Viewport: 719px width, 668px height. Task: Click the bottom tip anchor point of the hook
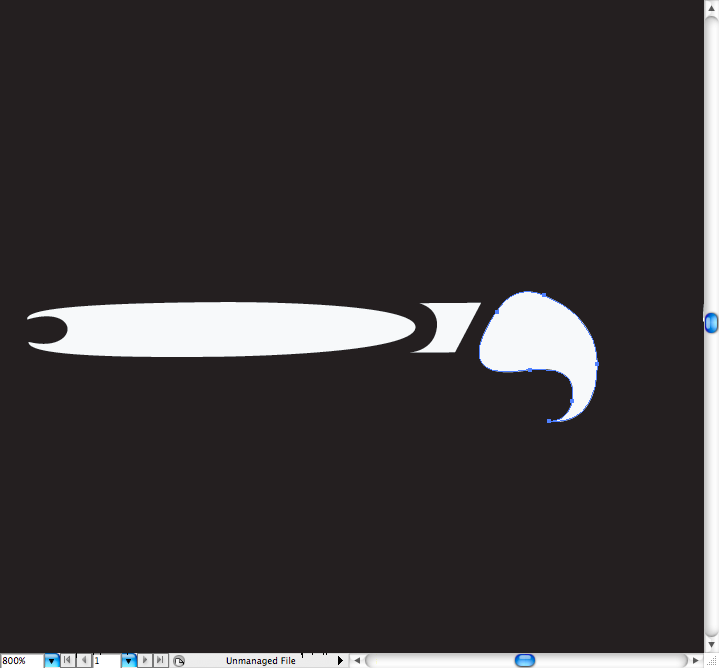[x=549, y=421]
